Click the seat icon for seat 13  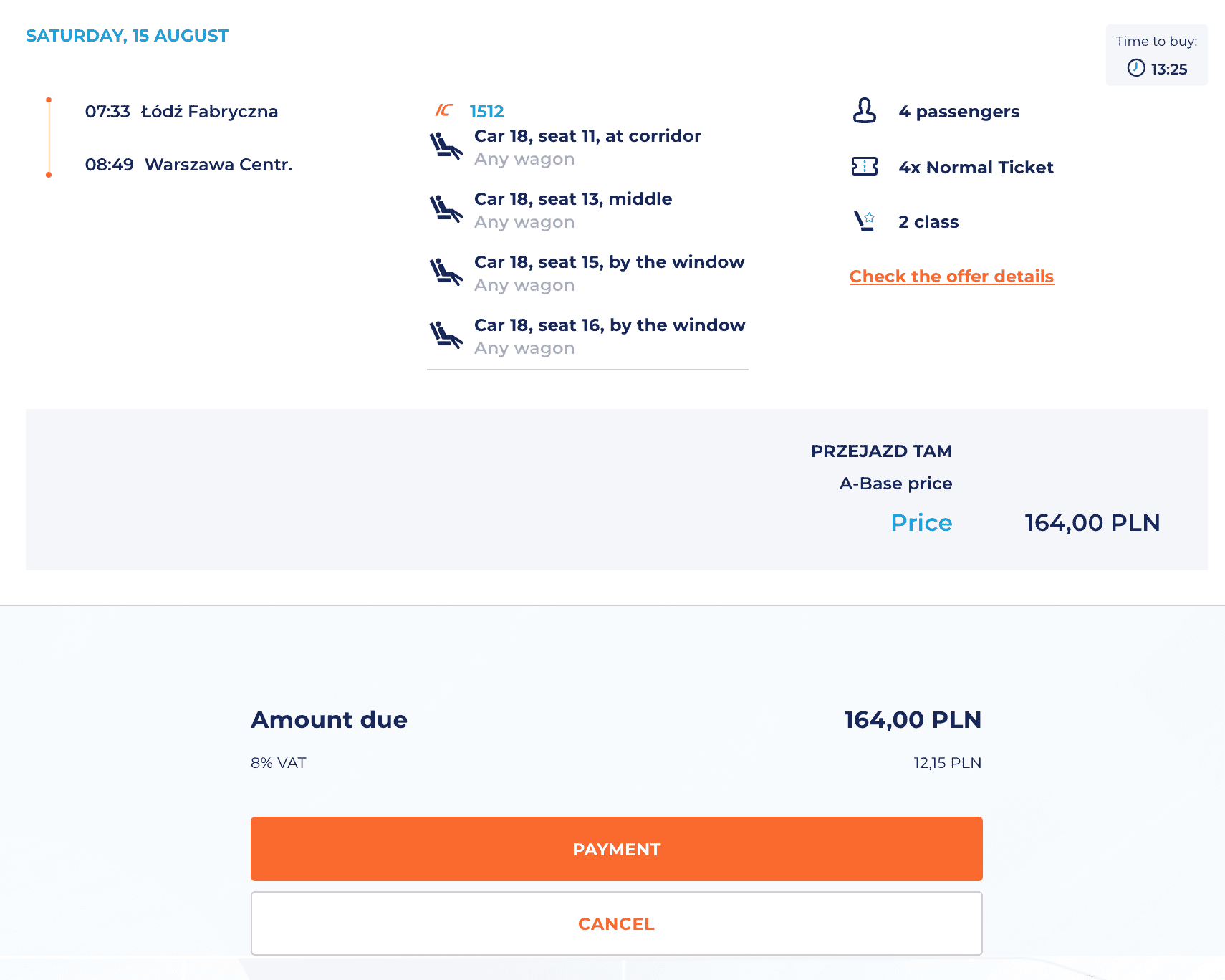pos(446,209)
